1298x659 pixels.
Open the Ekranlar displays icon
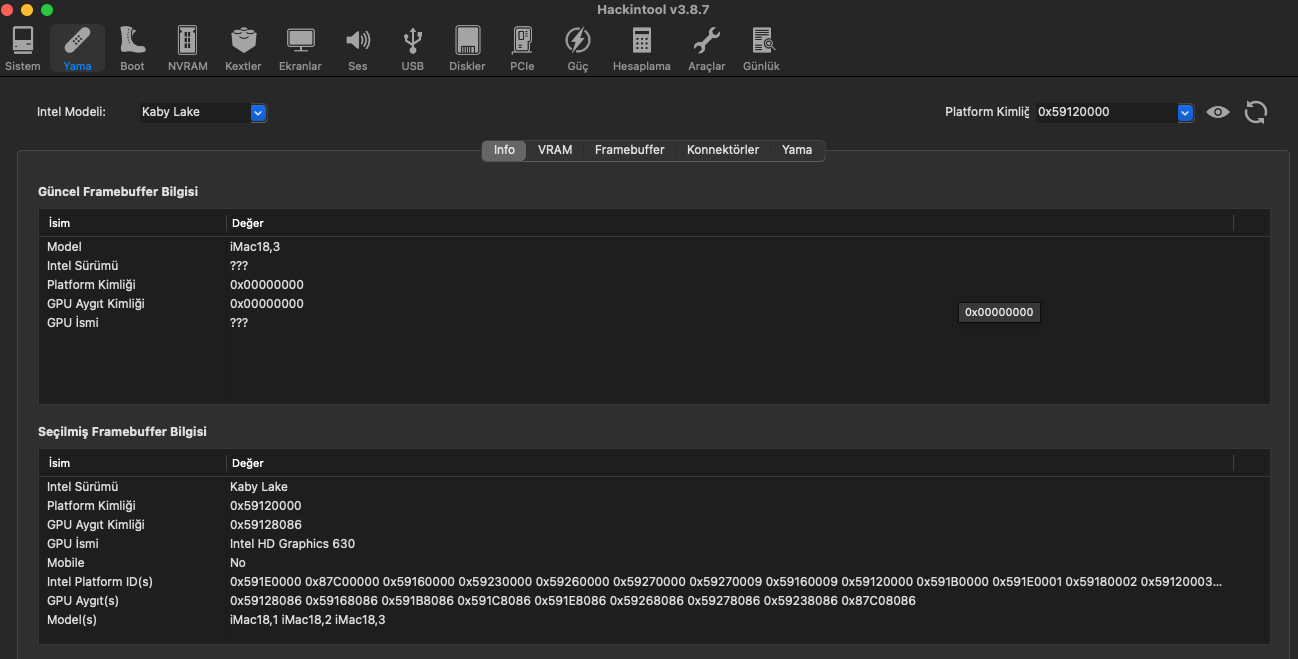(x=300, y=49)
